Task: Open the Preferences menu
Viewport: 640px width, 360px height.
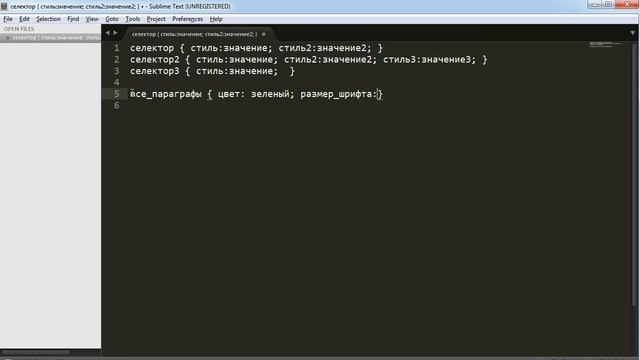Action: 187,19
